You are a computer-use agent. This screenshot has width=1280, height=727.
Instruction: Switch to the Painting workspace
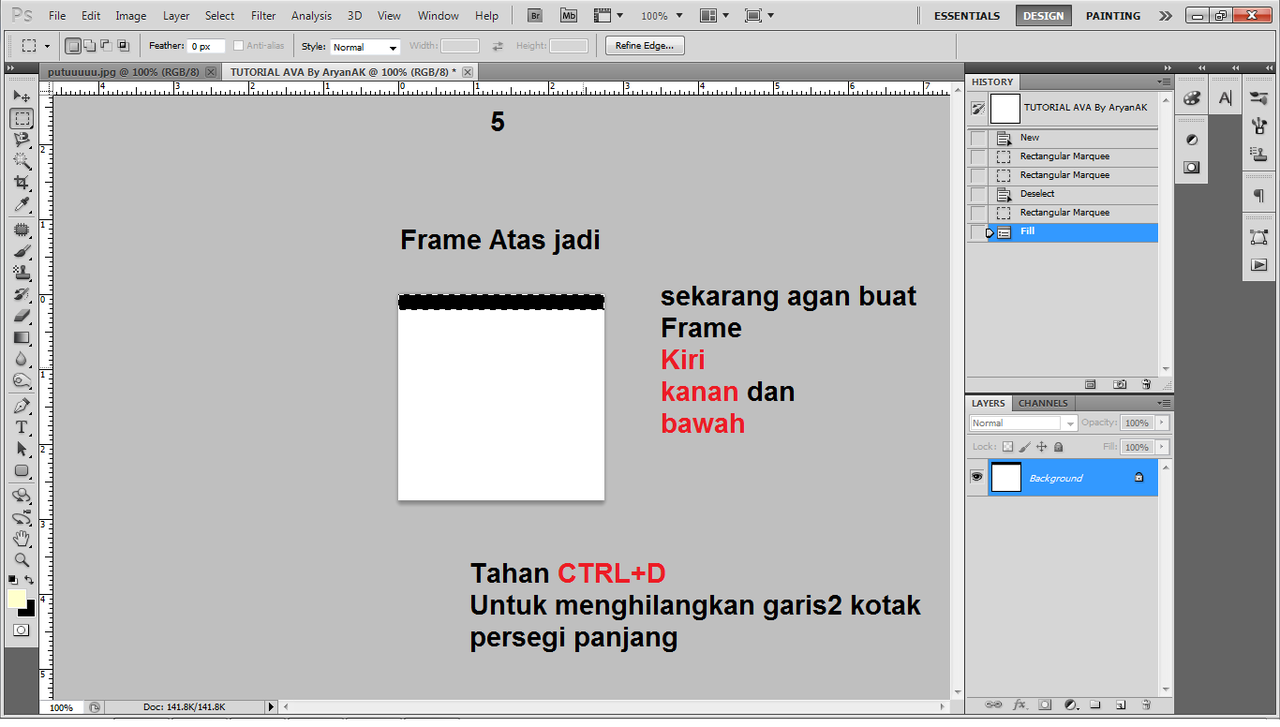[1113, 16]
